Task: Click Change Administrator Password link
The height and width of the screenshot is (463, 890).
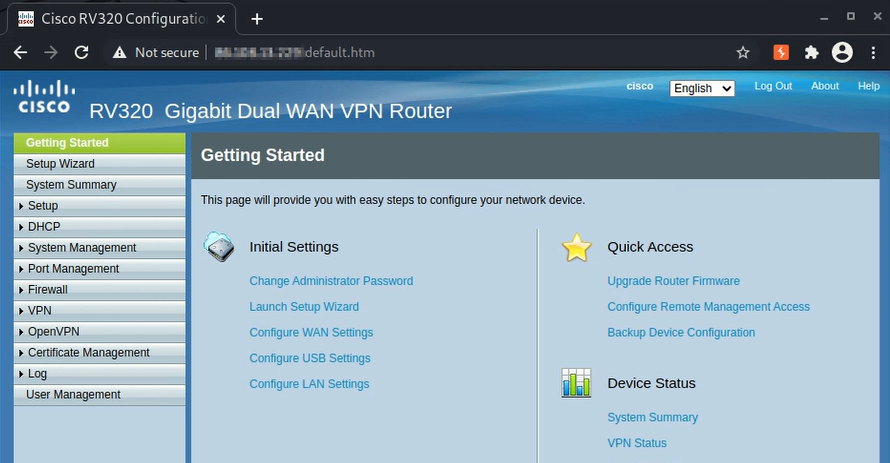Action: (x=331, y=281)
